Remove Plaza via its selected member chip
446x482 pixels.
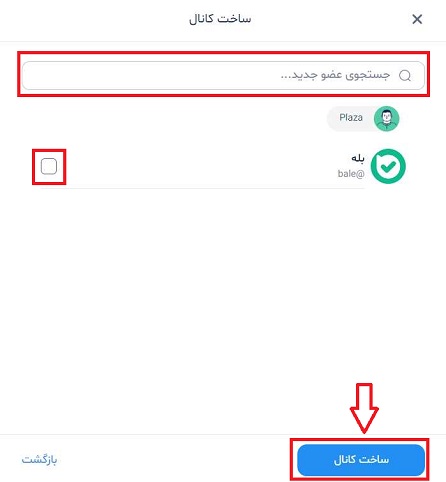point(363,119)
